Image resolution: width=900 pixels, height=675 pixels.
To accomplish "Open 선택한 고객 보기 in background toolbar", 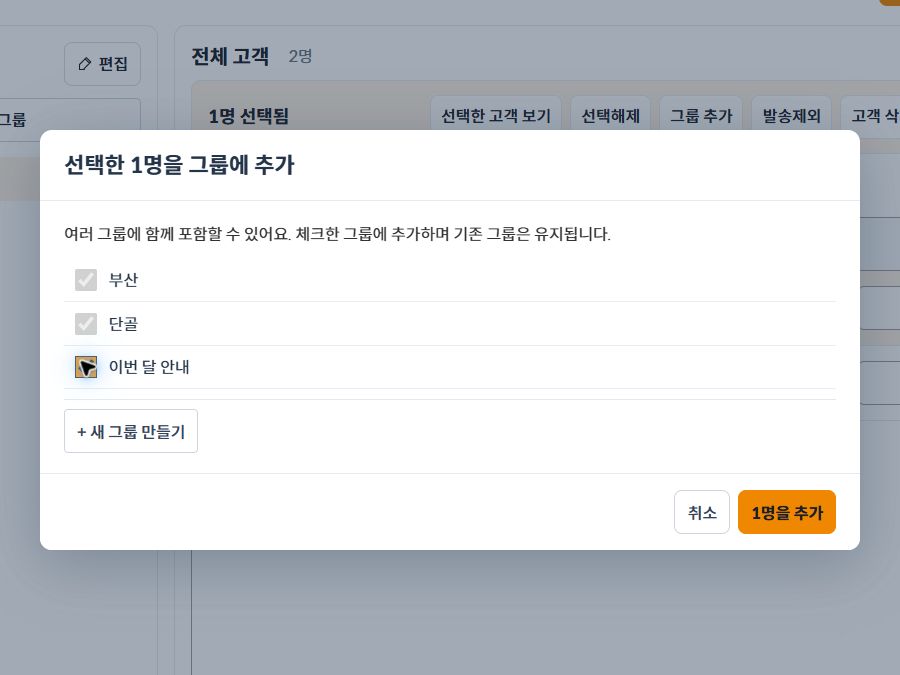I will [x=496, y=116].
